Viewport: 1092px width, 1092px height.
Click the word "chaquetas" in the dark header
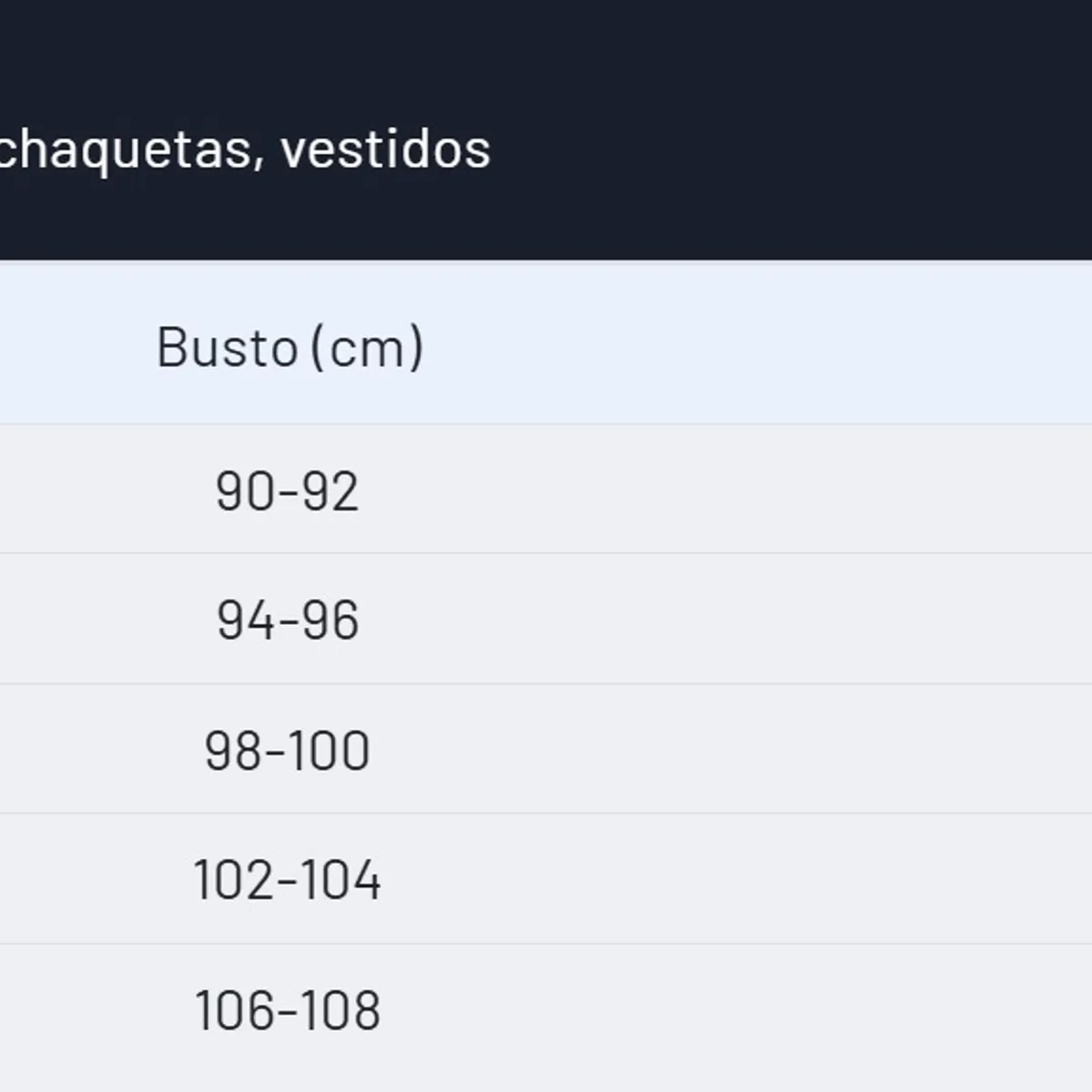pyautogui.click(x=124, y=149)
